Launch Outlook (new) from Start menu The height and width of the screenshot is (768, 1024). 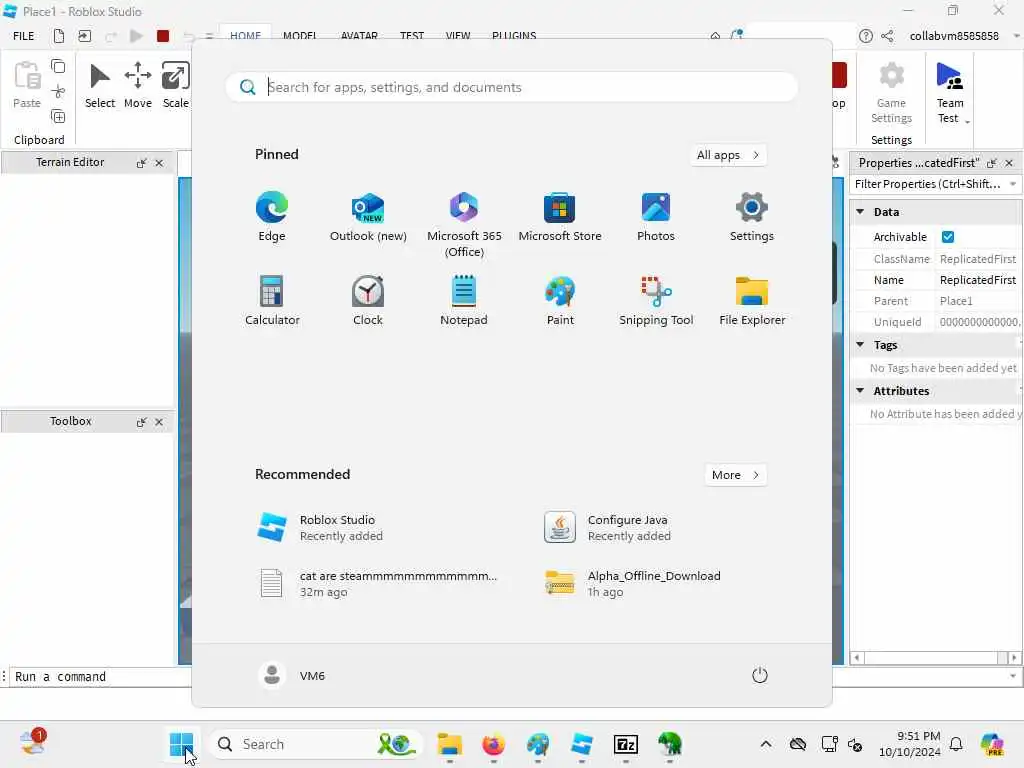[368, 217]
